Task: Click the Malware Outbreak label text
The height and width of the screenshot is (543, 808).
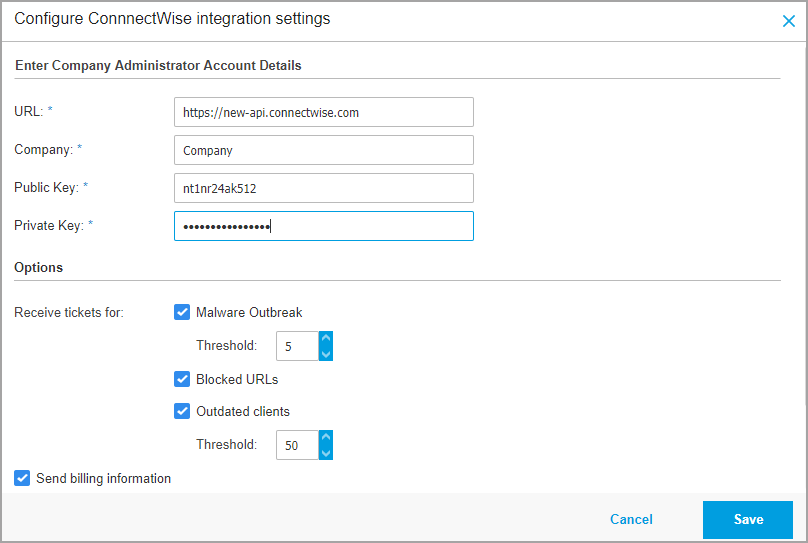Action: pyautogui.click(x=249, y=312)
